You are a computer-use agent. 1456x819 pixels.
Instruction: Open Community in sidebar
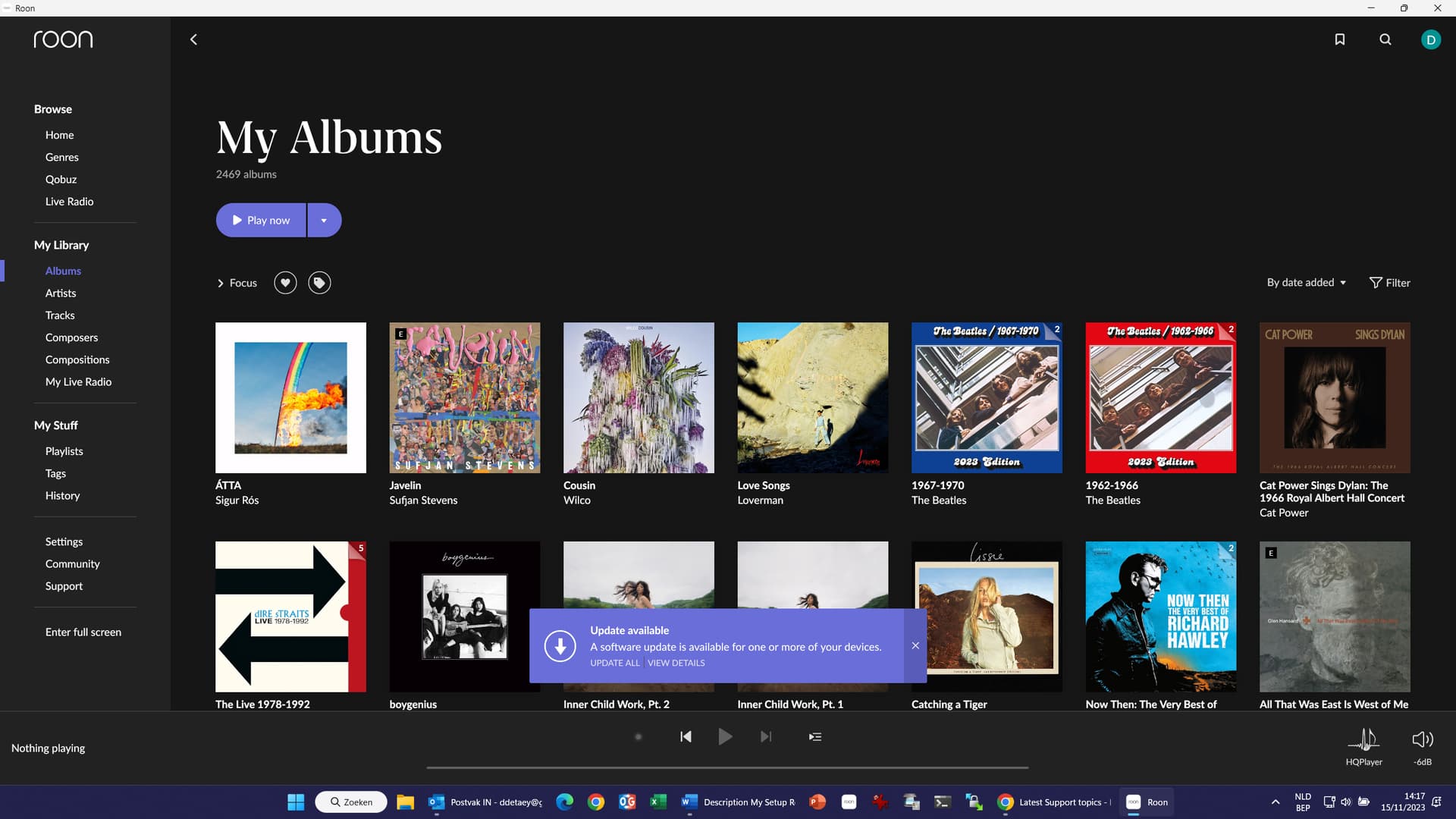point(72,563)
